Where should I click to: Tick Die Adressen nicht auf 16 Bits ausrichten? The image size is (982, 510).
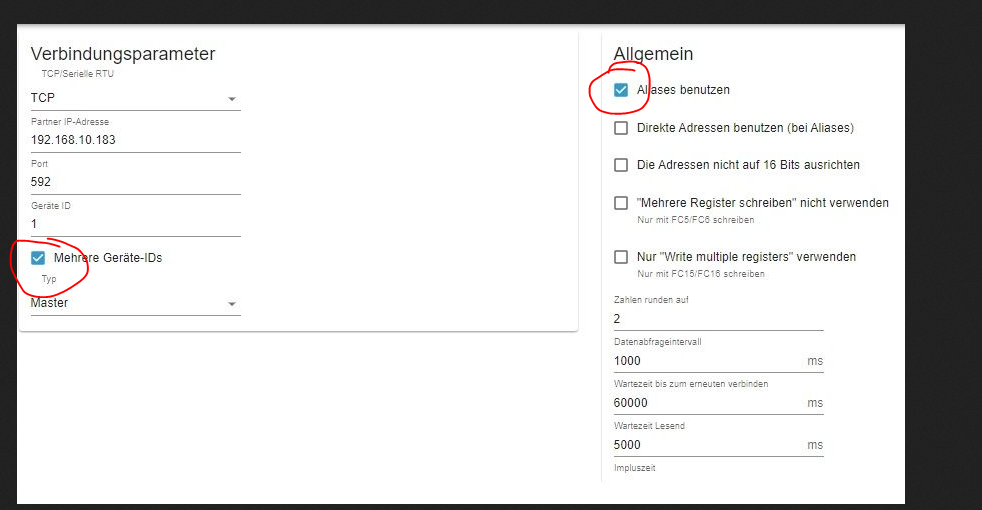tap(621, 165)
